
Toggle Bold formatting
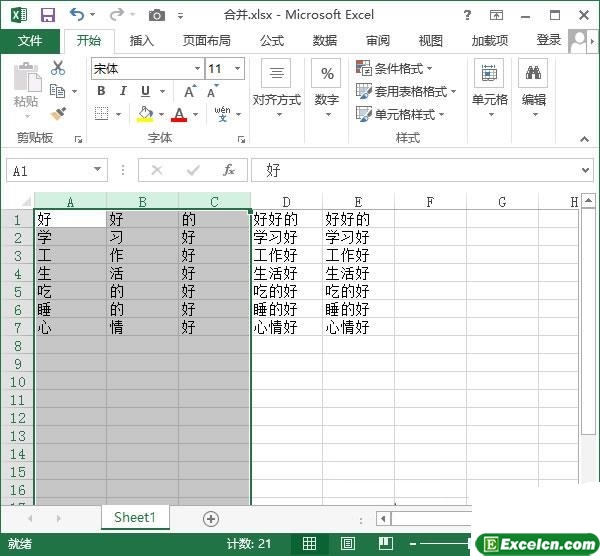[x=101, y=91]
